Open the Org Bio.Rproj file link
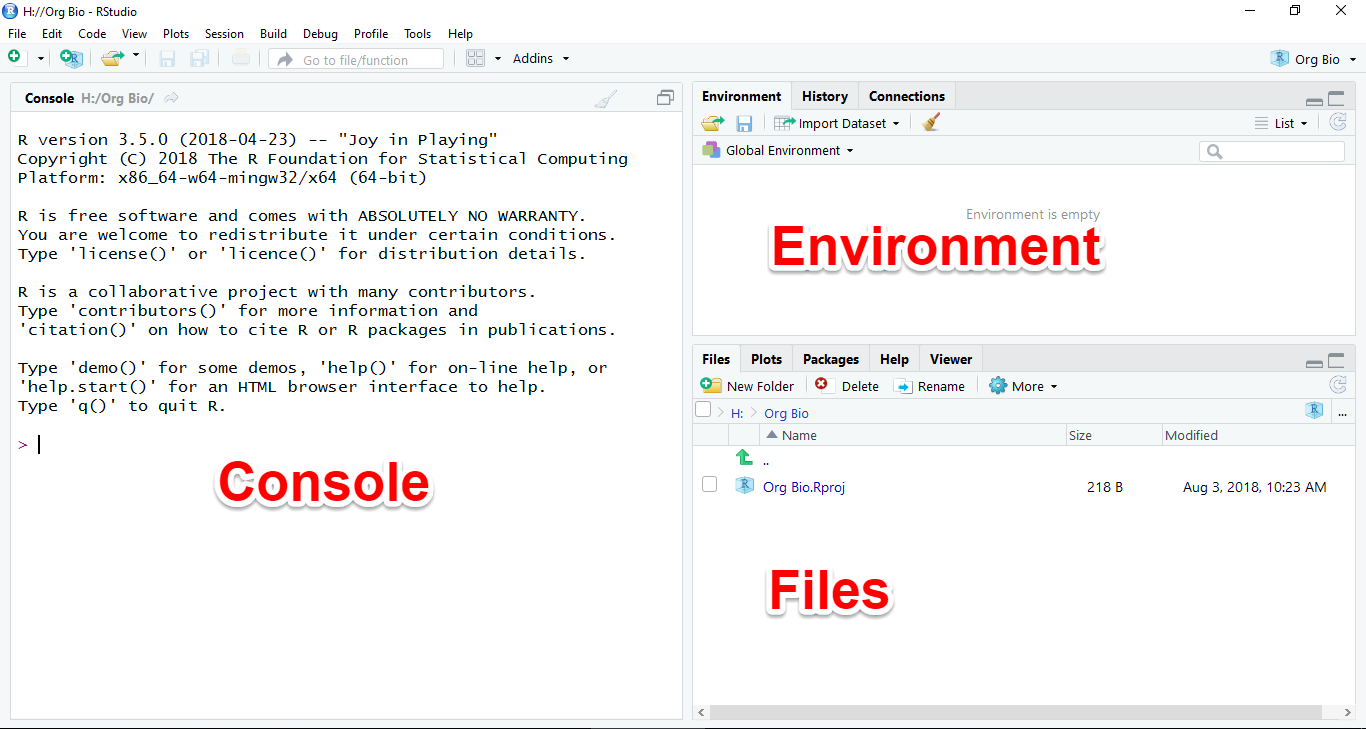 coord(803,487)
